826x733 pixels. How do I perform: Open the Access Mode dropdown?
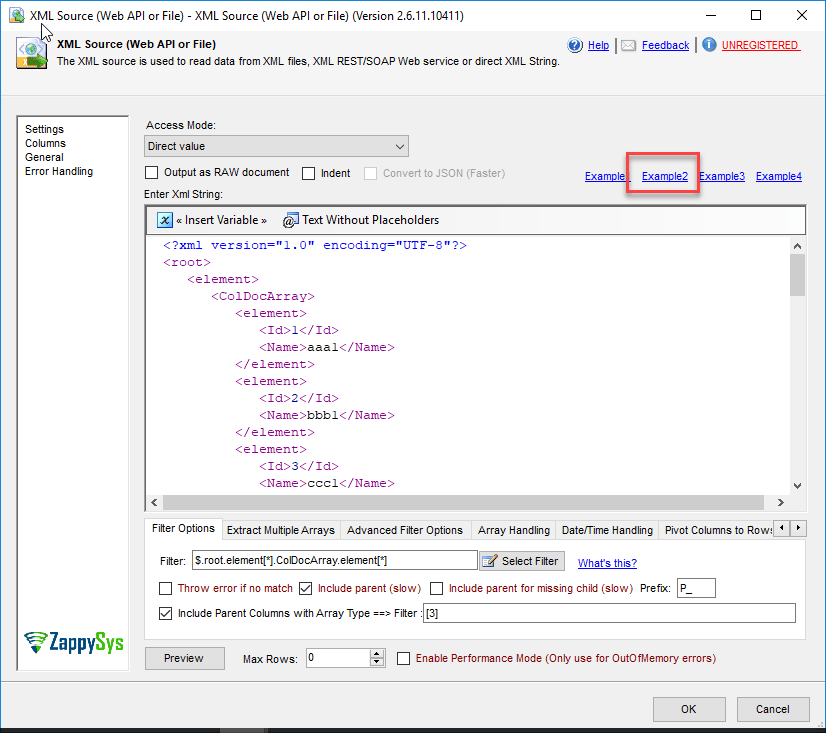399,146
